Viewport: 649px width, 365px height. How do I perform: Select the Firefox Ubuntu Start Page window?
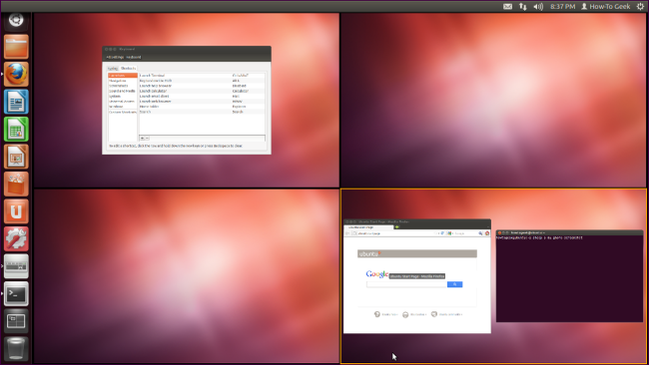(417, 276)
